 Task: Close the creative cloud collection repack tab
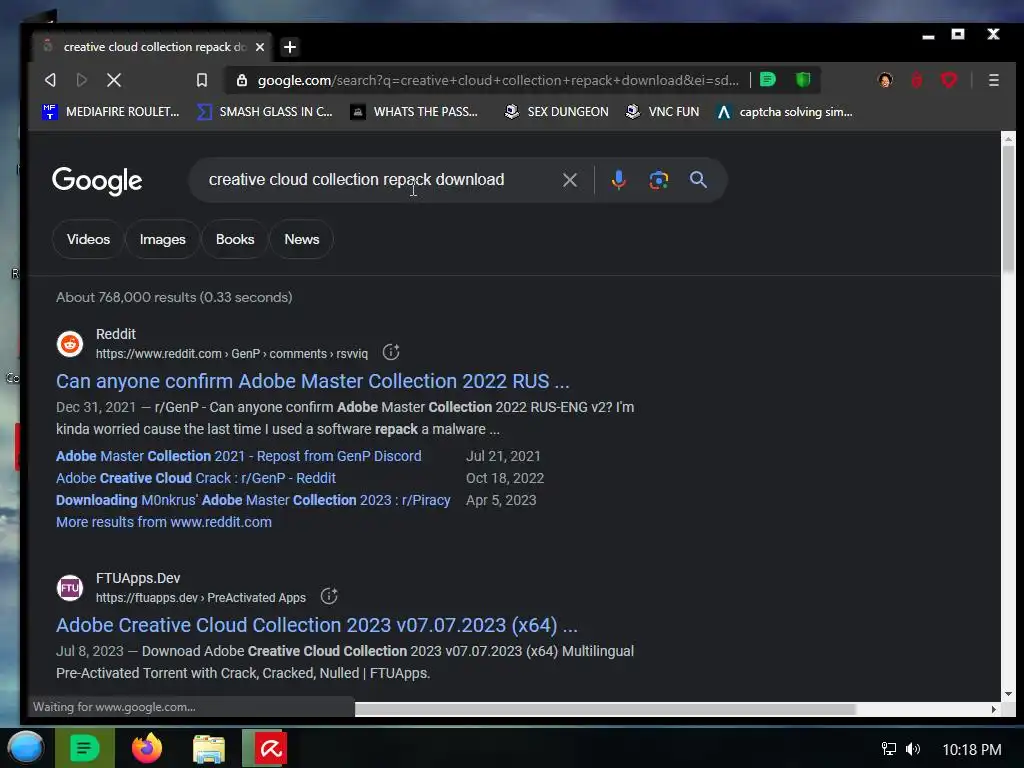click(x=260, y=47)
